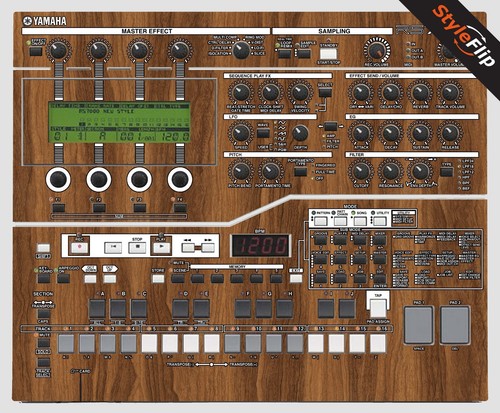The height and width of the screenshot is (413, 500).
Task: Select PATT CHAIN mode button
Action: coord(341,221)
